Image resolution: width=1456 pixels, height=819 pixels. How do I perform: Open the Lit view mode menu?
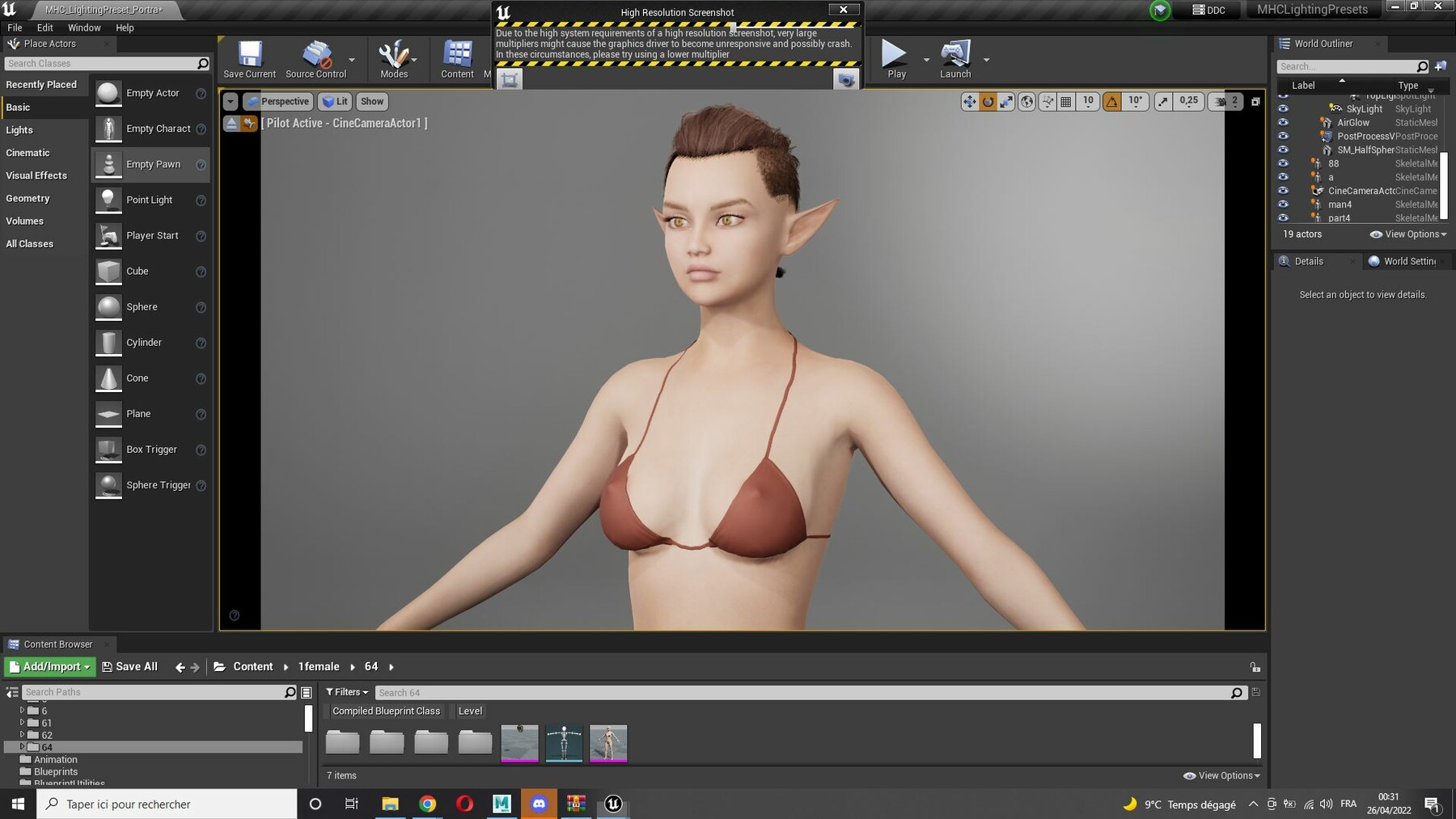(x=335, y=102)
